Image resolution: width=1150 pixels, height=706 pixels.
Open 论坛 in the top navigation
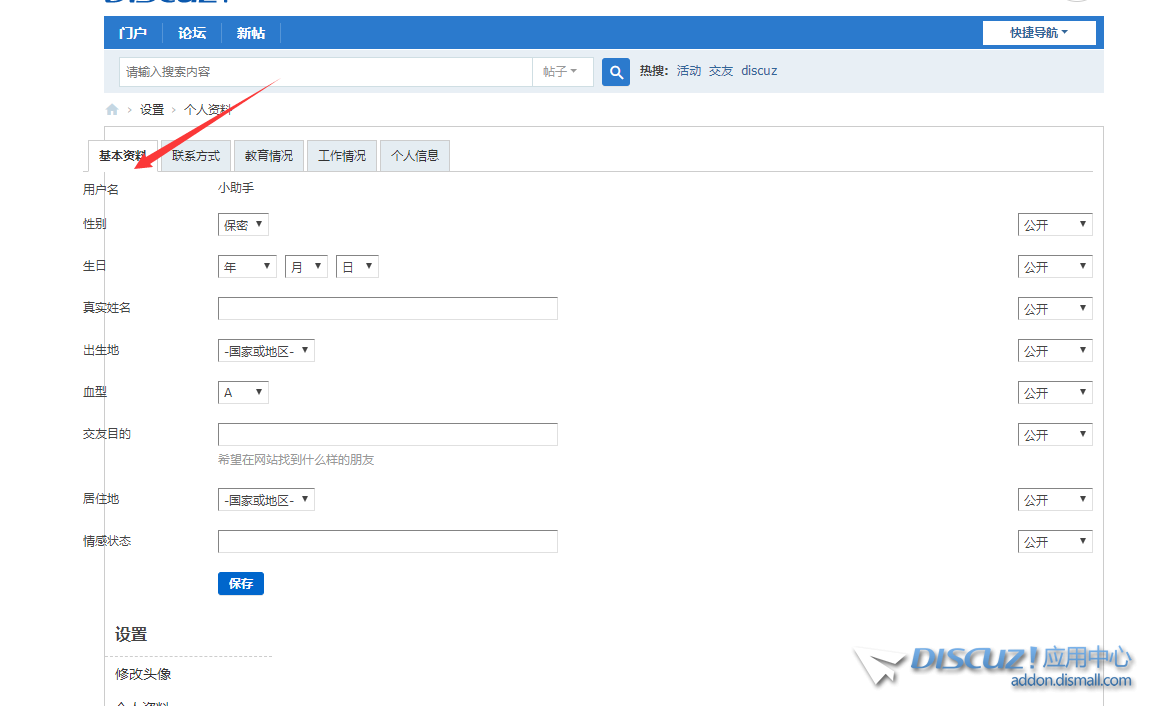192,33
